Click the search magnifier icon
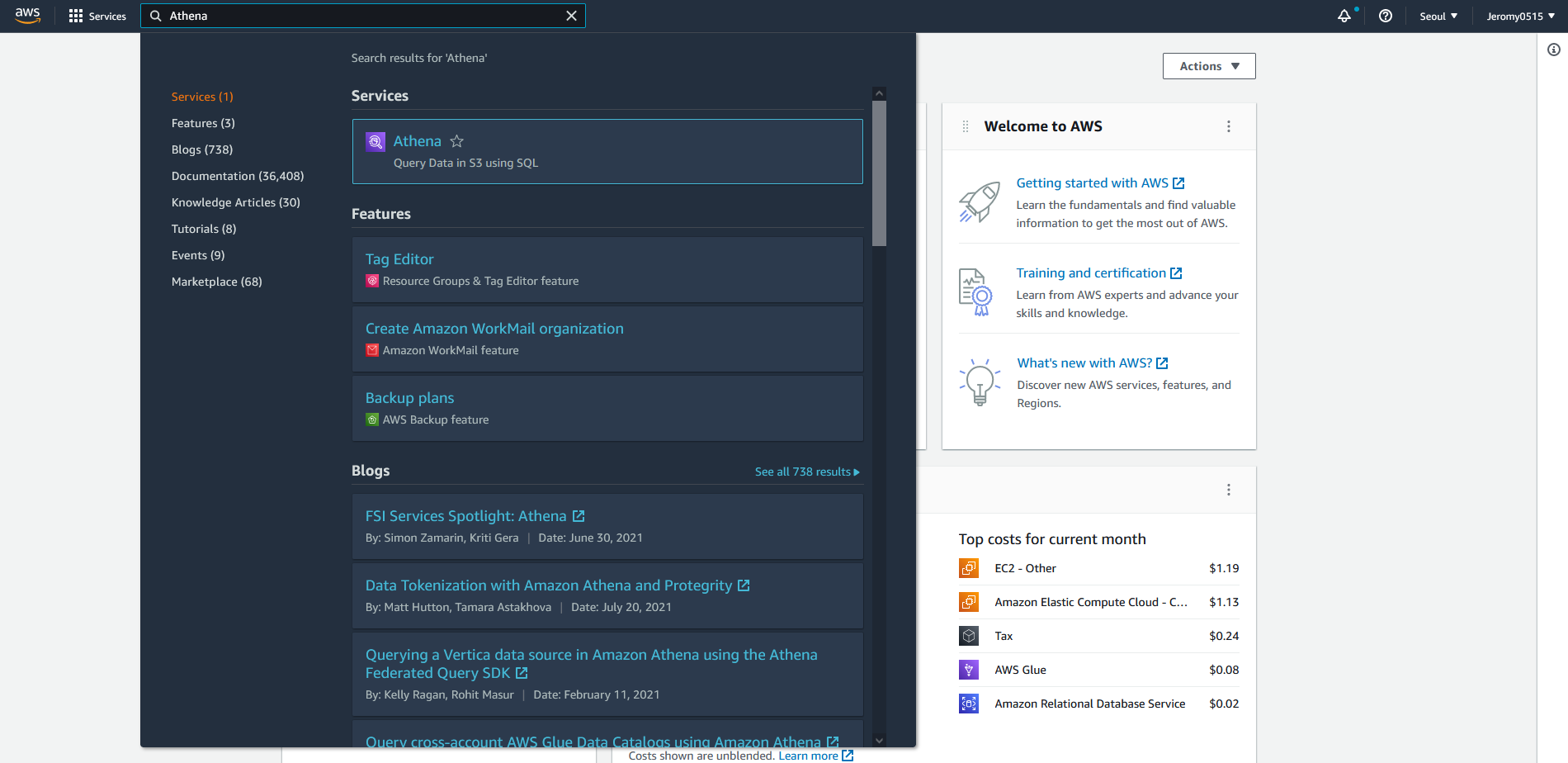 click(x=156, y=16)
